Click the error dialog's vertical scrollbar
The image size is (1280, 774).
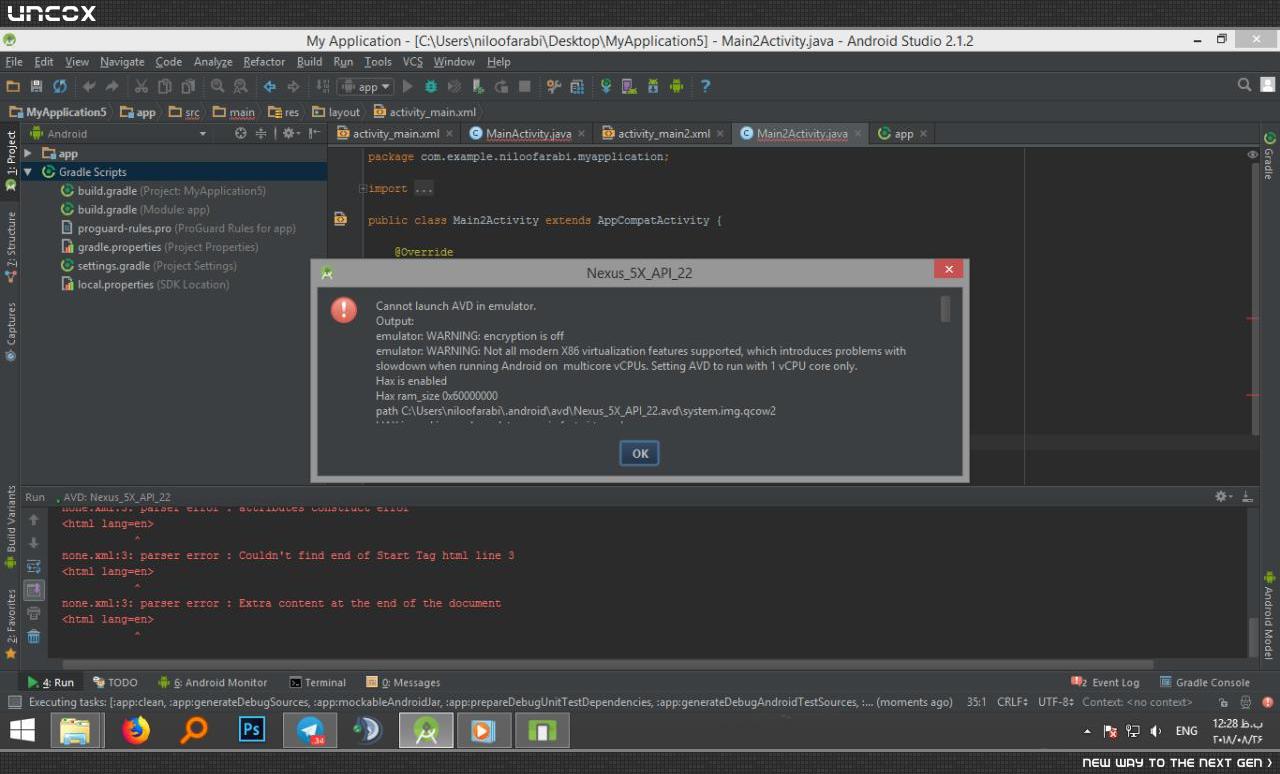point(946,309)
